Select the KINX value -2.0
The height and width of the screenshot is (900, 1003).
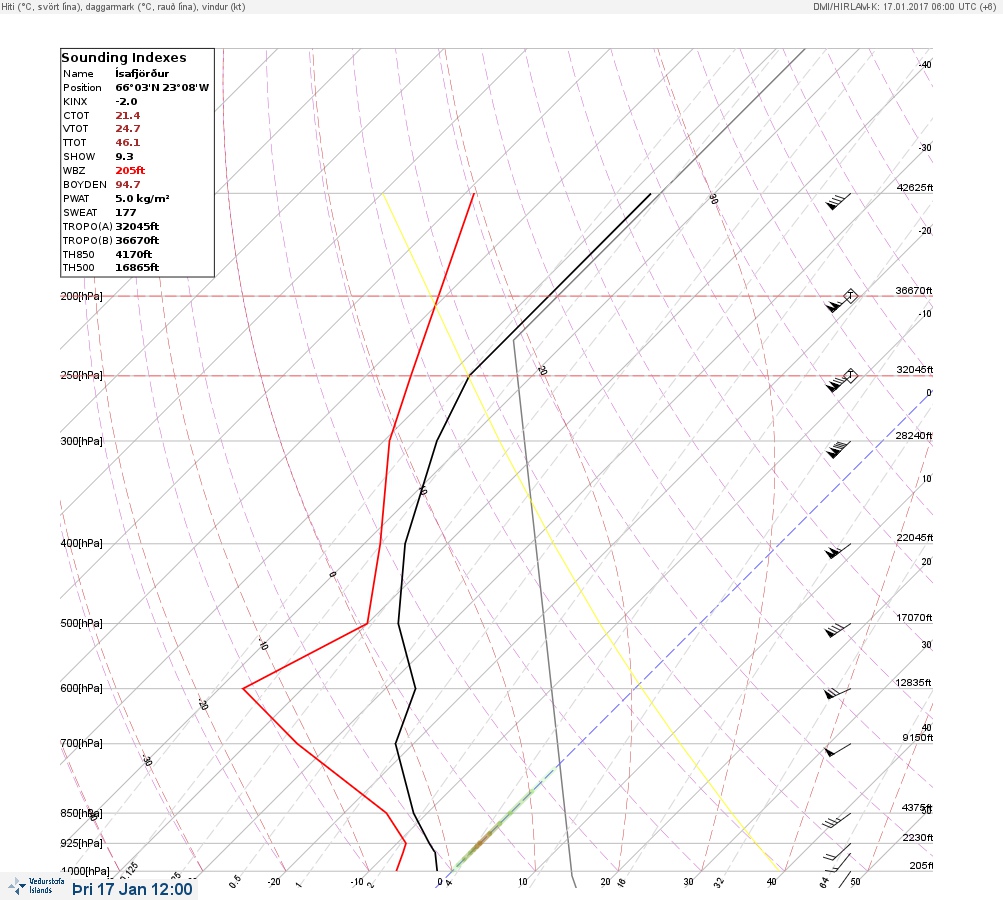pyautogui.click(x=126, y=102)
